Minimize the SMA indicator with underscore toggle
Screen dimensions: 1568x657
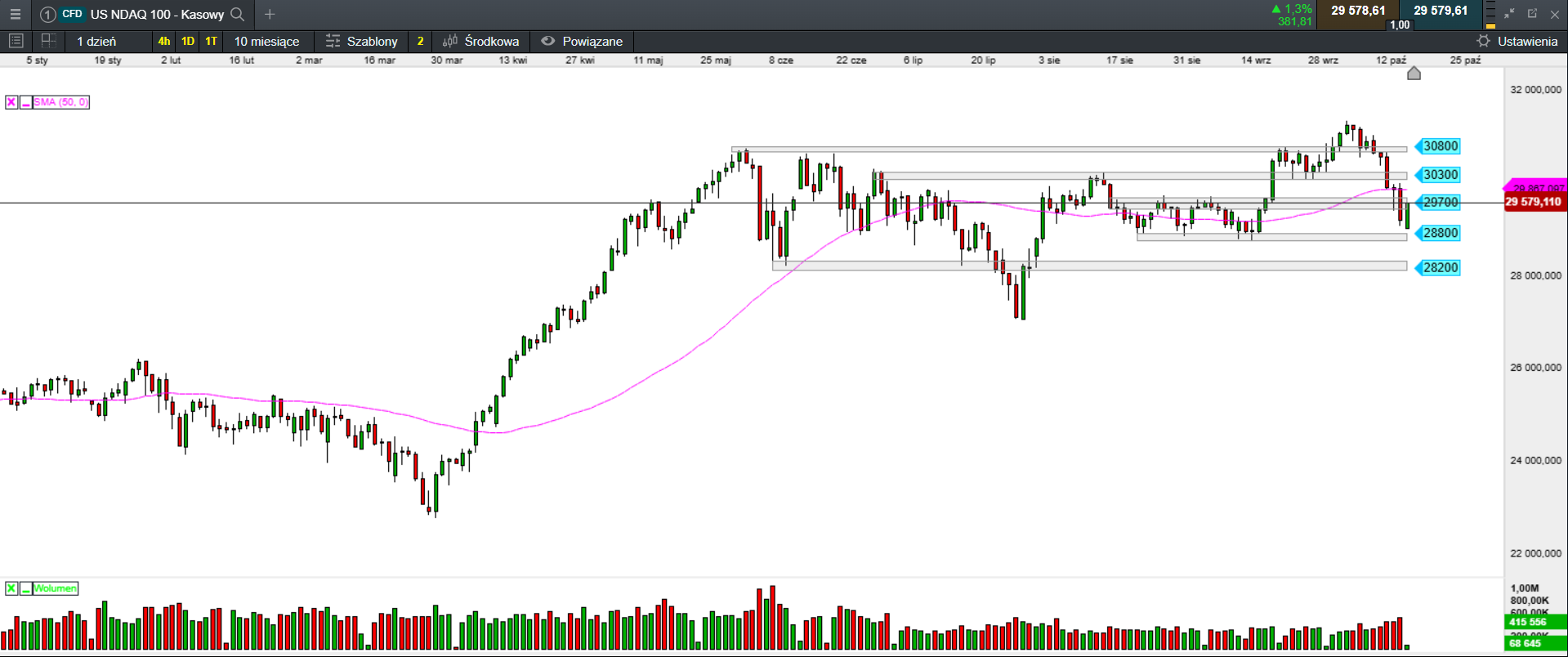26,102
